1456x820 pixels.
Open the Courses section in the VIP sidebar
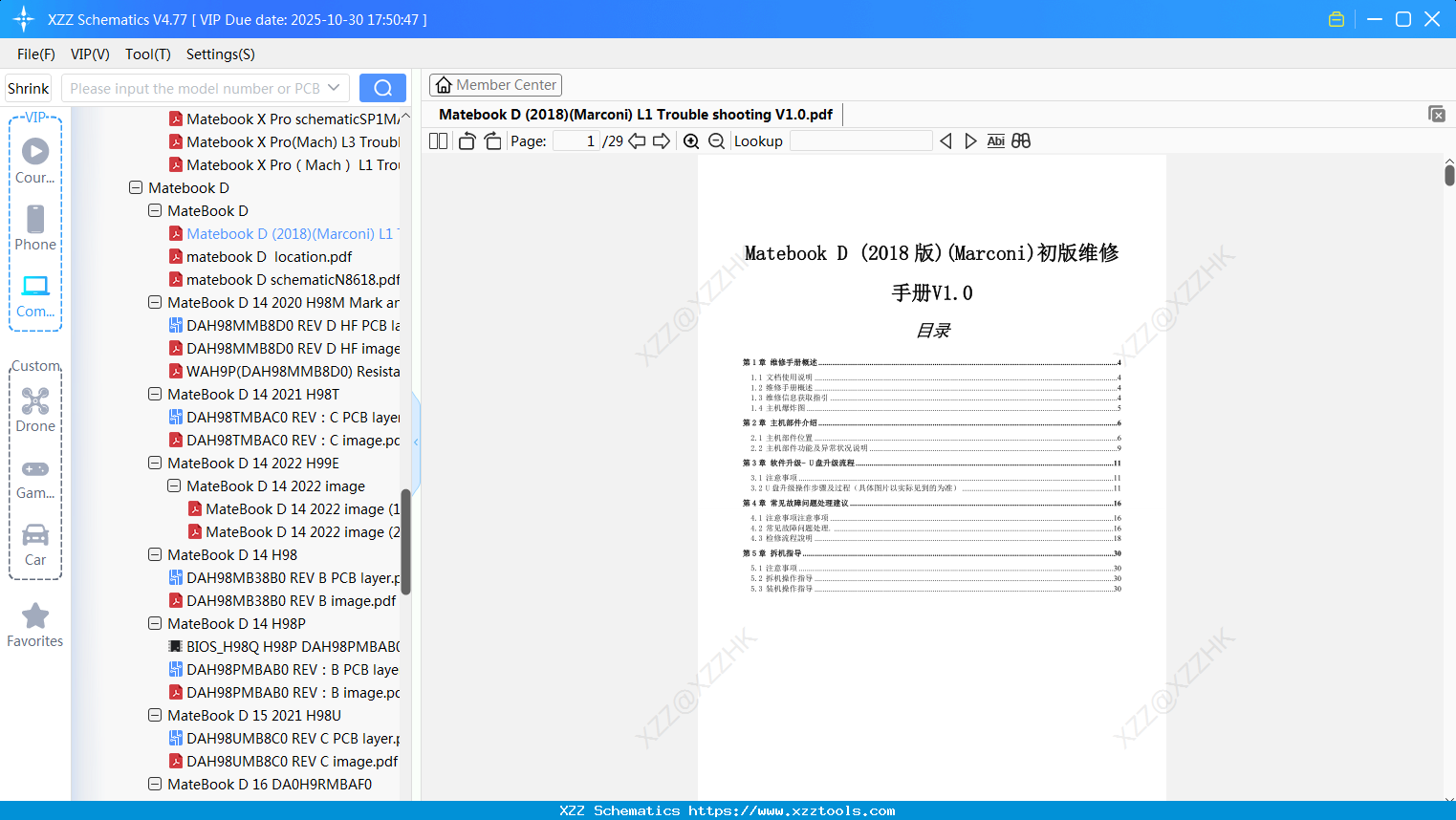click(35, 161)
